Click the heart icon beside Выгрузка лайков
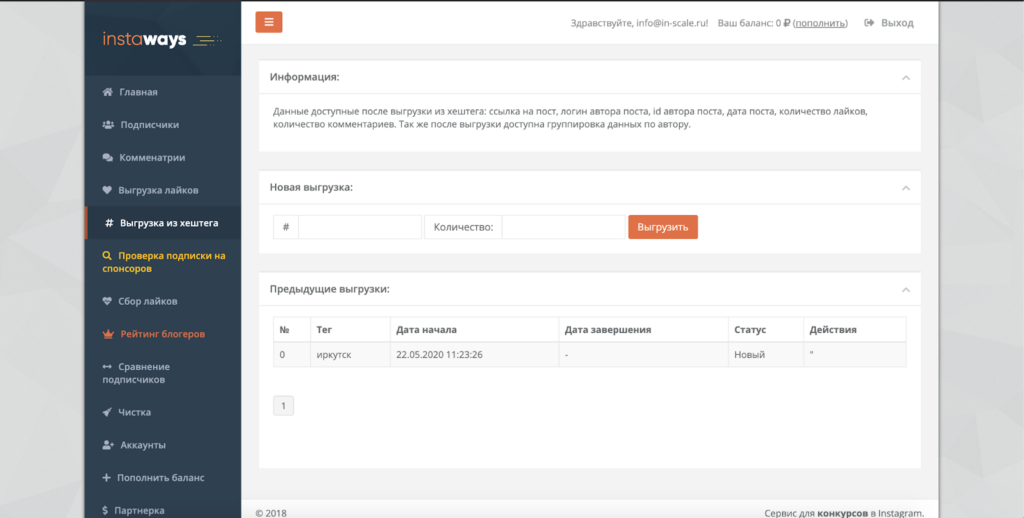 click(x=107, y=190)
